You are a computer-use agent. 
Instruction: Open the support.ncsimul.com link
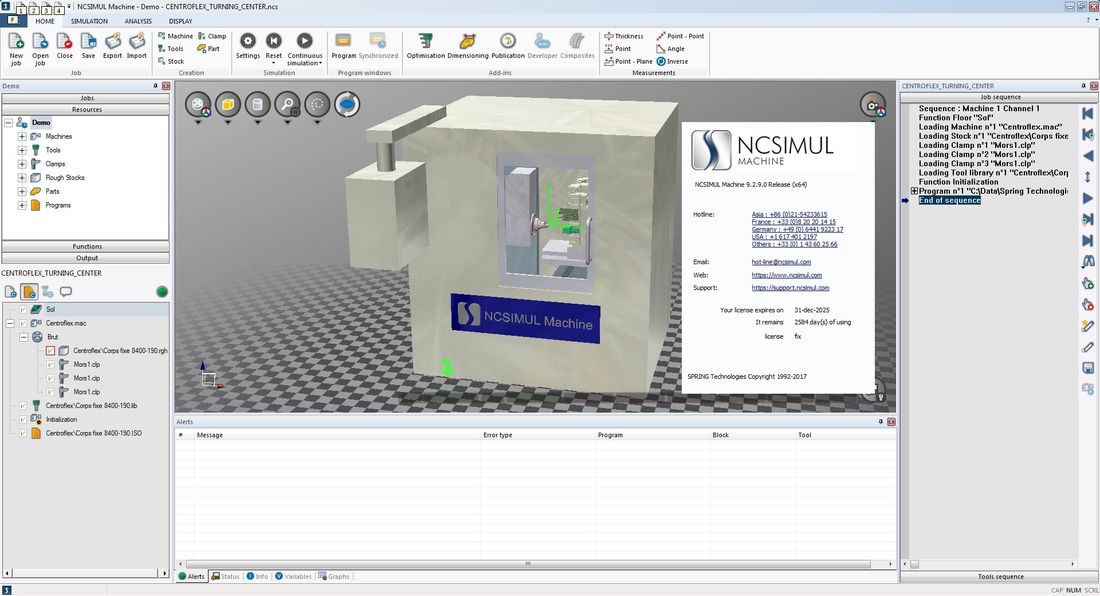(x=790, y=288)
